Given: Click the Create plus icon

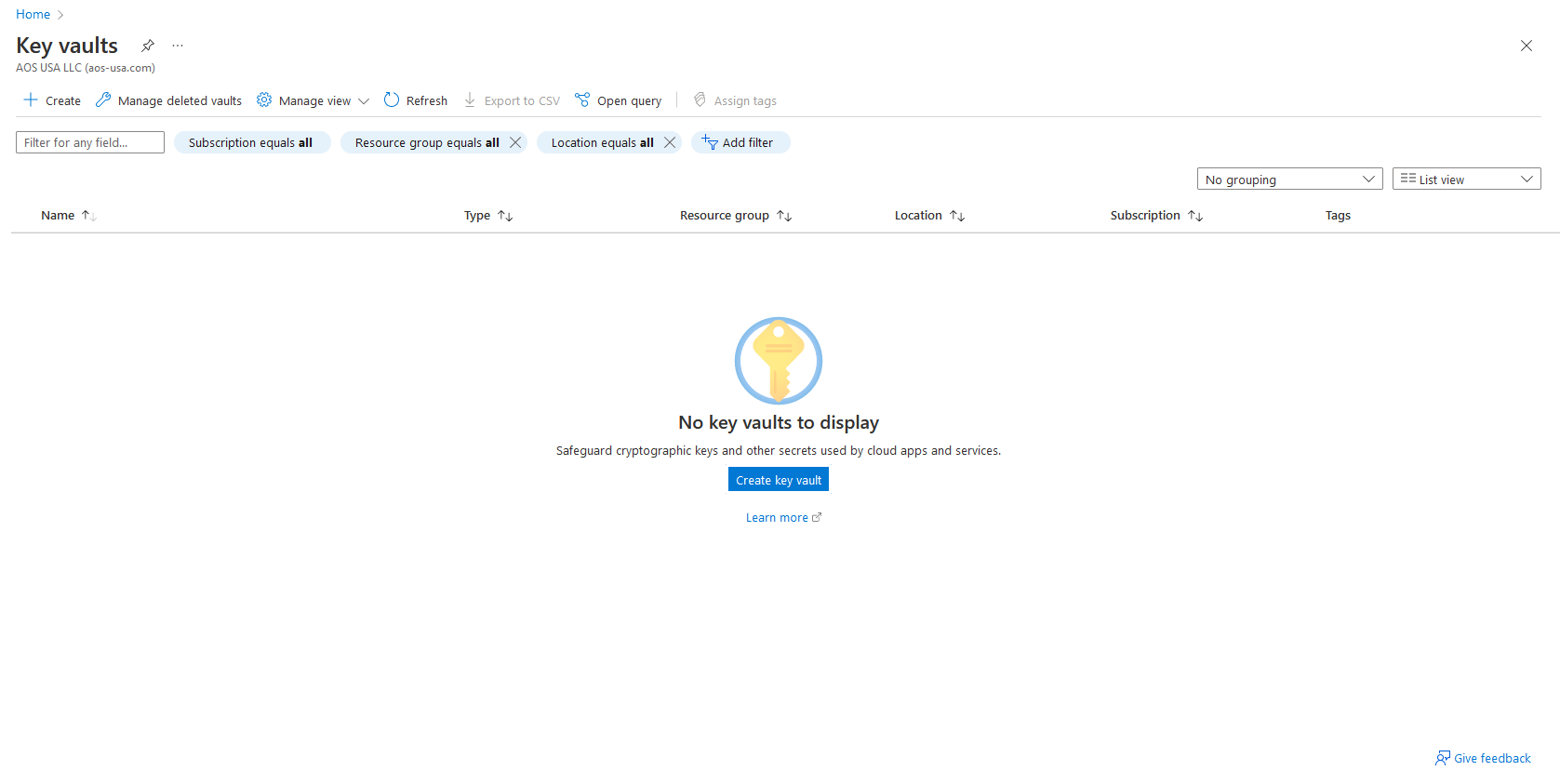Looking at the screenshot, I should tap(31, 100).
